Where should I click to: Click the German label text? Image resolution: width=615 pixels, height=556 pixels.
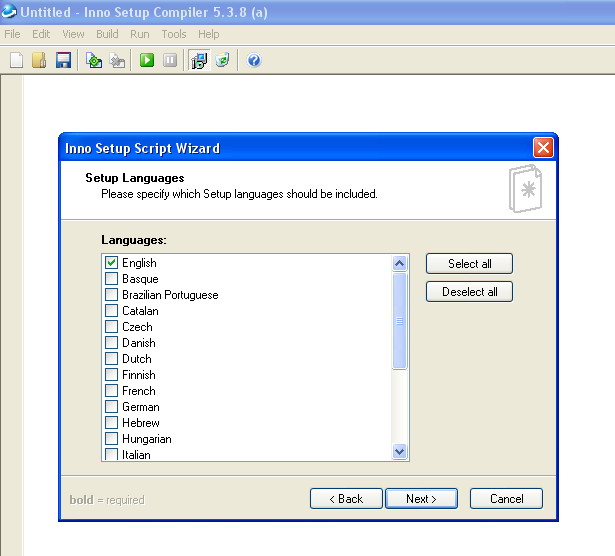click(141, 407)
